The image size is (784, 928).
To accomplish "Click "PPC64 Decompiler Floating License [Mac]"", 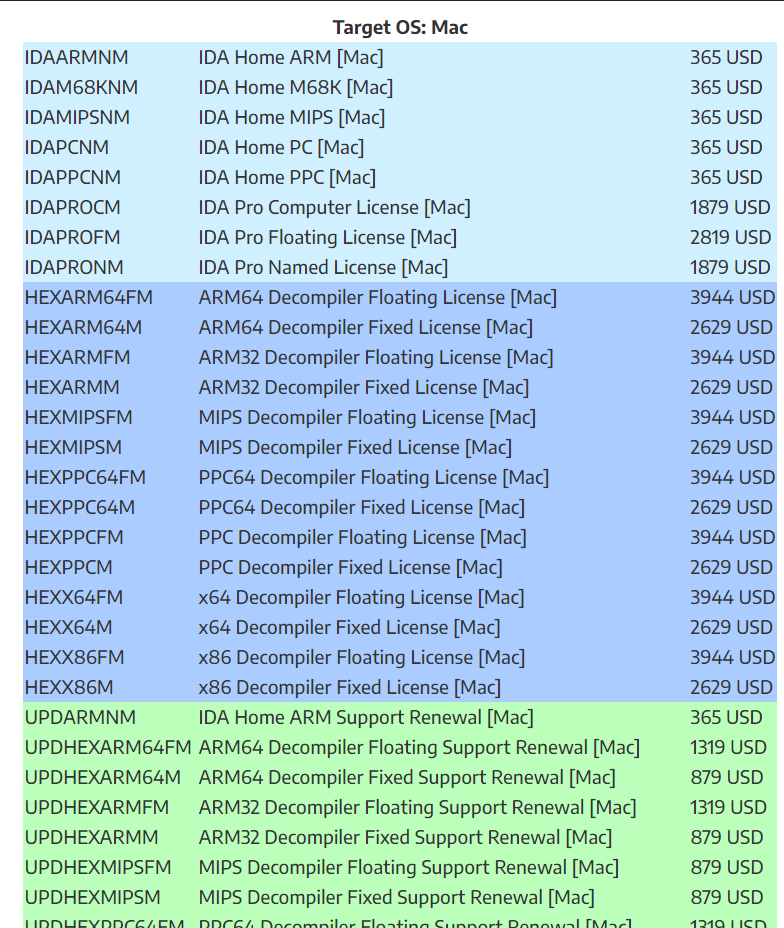I will click(x=374, y=477).
